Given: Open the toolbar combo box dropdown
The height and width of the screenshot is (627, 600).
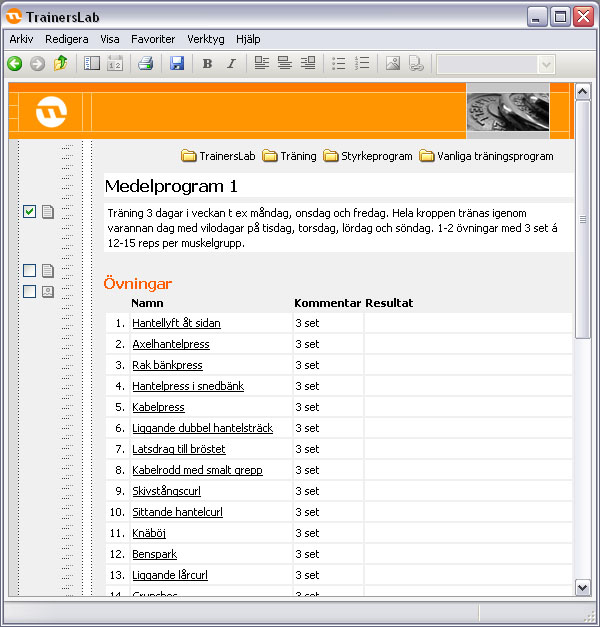Looking at the screenshot, I should click(x=546, y=64).
